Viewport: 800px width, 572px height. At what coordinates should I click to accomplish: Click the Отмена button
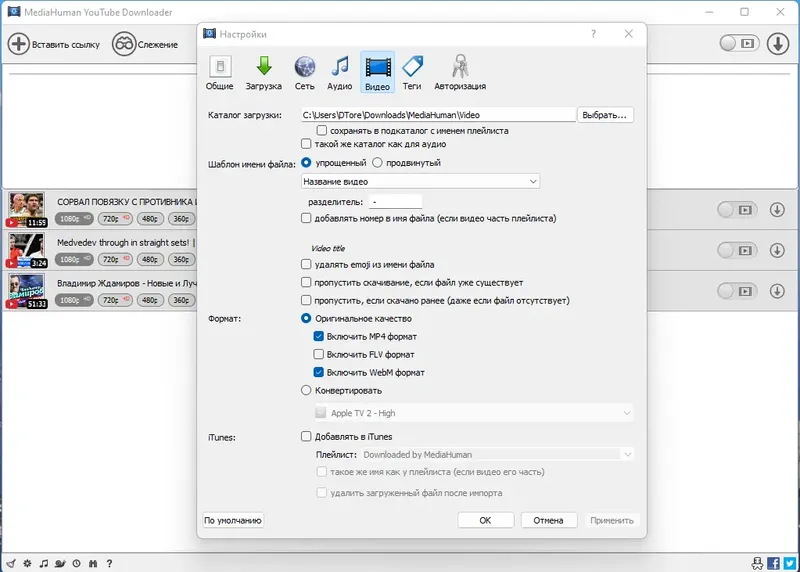click(x=548, y=520)
